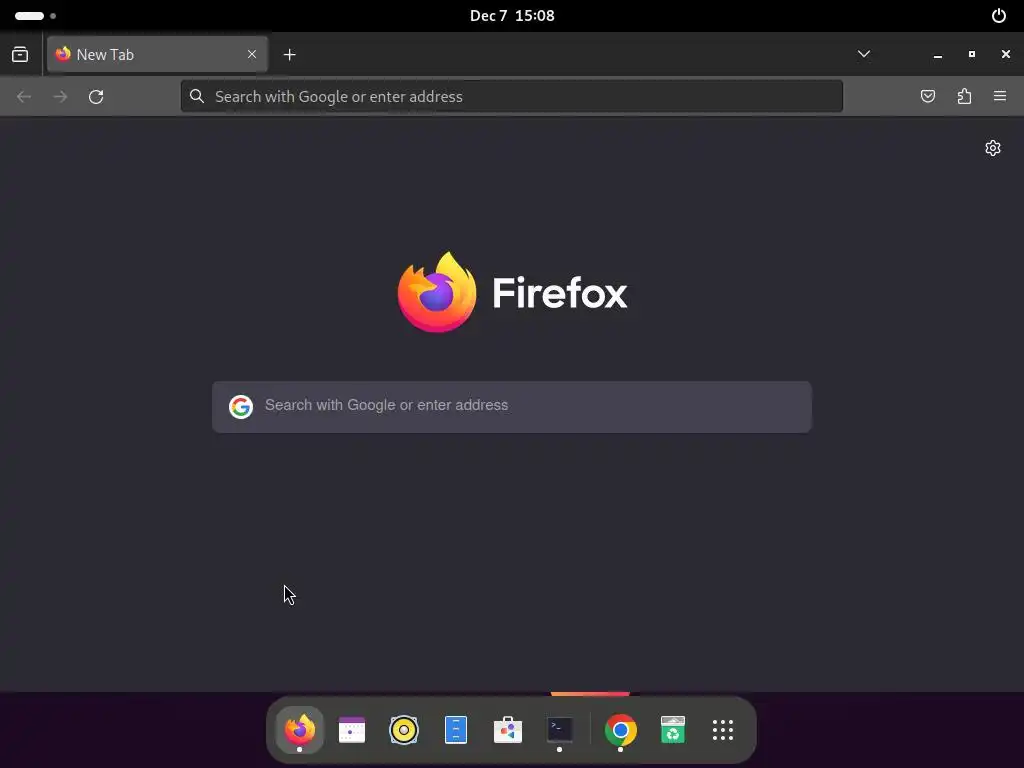Image resolution: width=1024 pixels, height=768 pixels.
Task: Switch to Terminal in the dock
Action: 560,729
